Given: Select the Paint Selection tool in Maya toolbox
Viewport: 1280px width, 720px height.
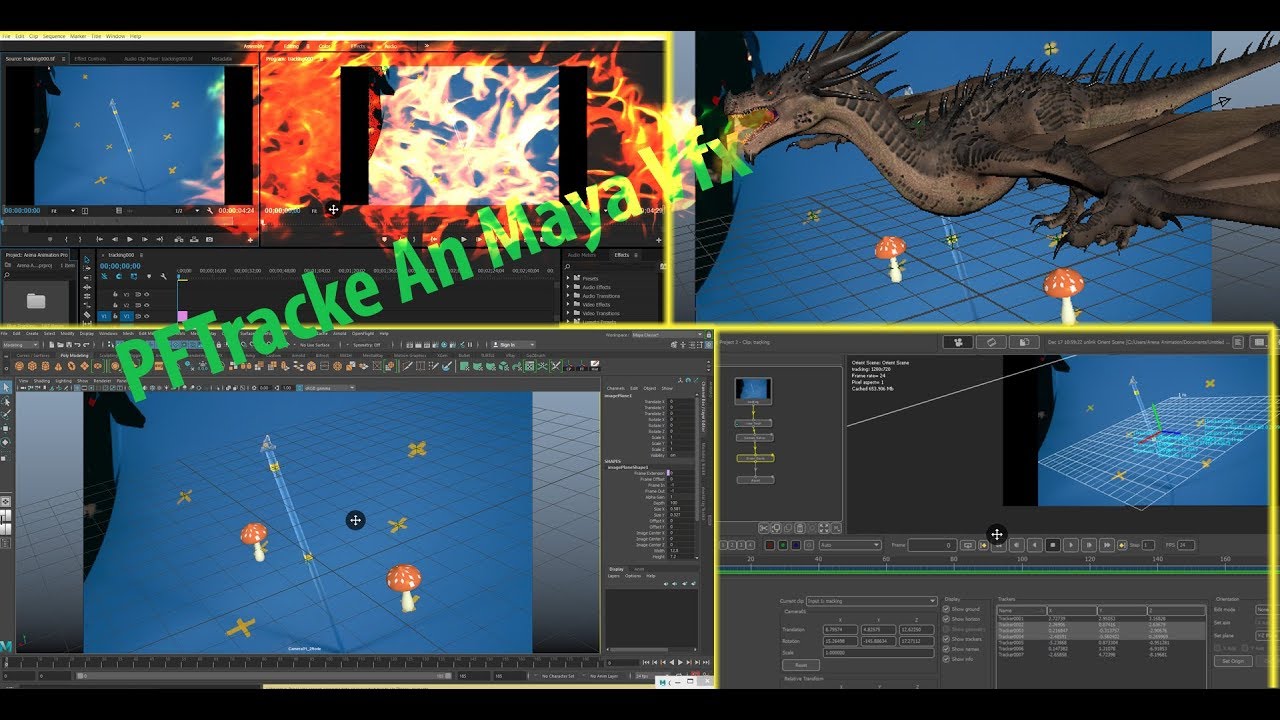Looking at the screenshot, I should click(x=6, y=413).
